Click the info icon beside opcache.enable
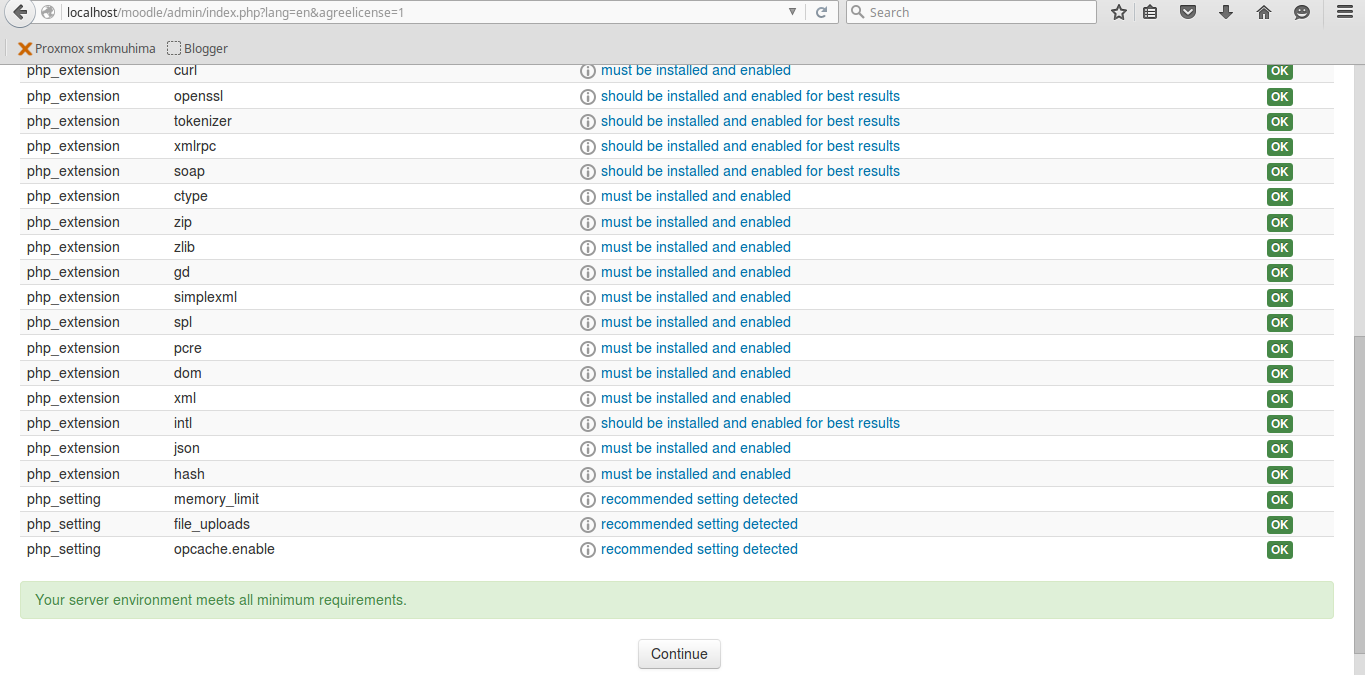The width and height of the screenshot is (1365, 675). pyautogui.click(x=588, y=549)
